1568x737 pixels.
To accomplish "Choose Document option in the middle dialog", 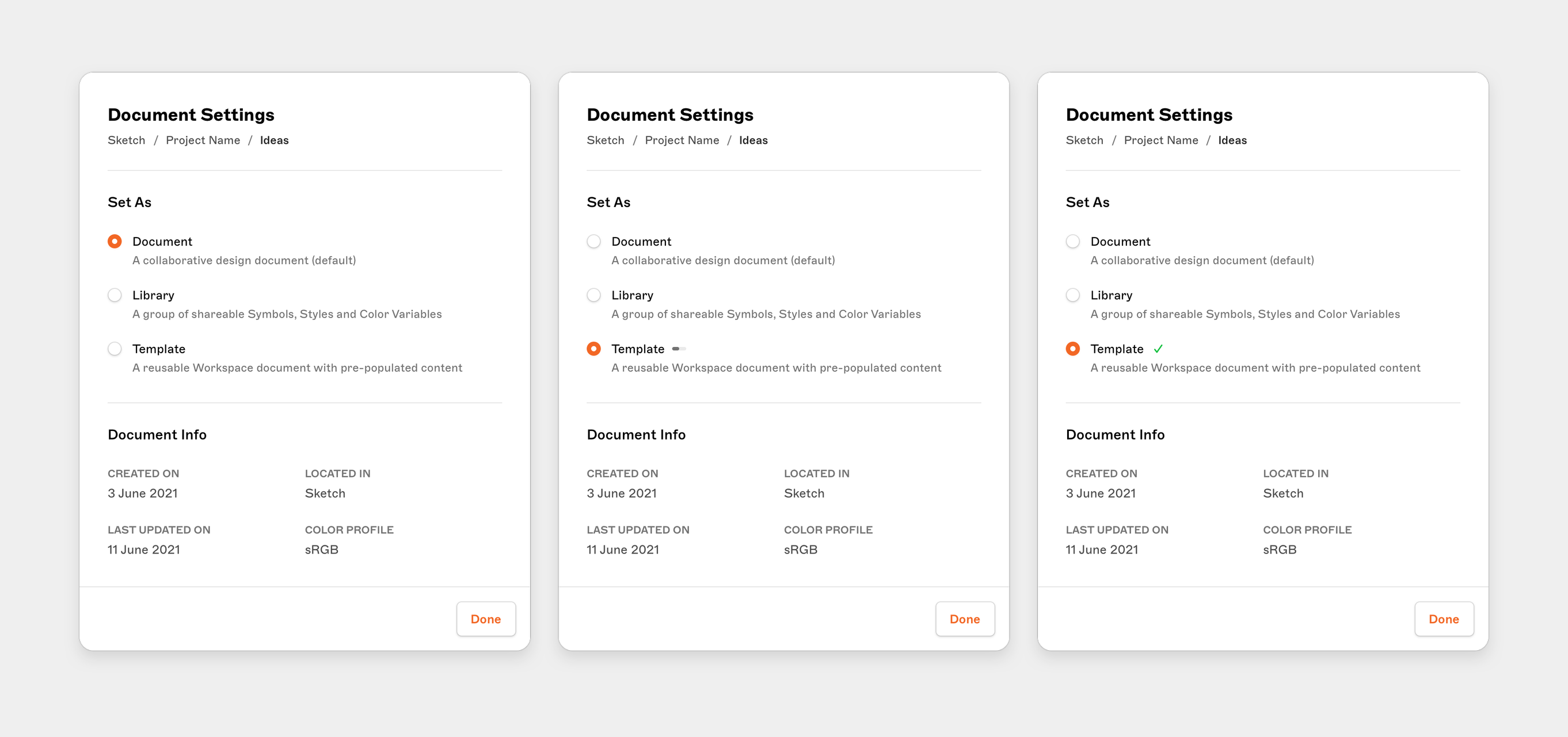I will coord(593,242).
